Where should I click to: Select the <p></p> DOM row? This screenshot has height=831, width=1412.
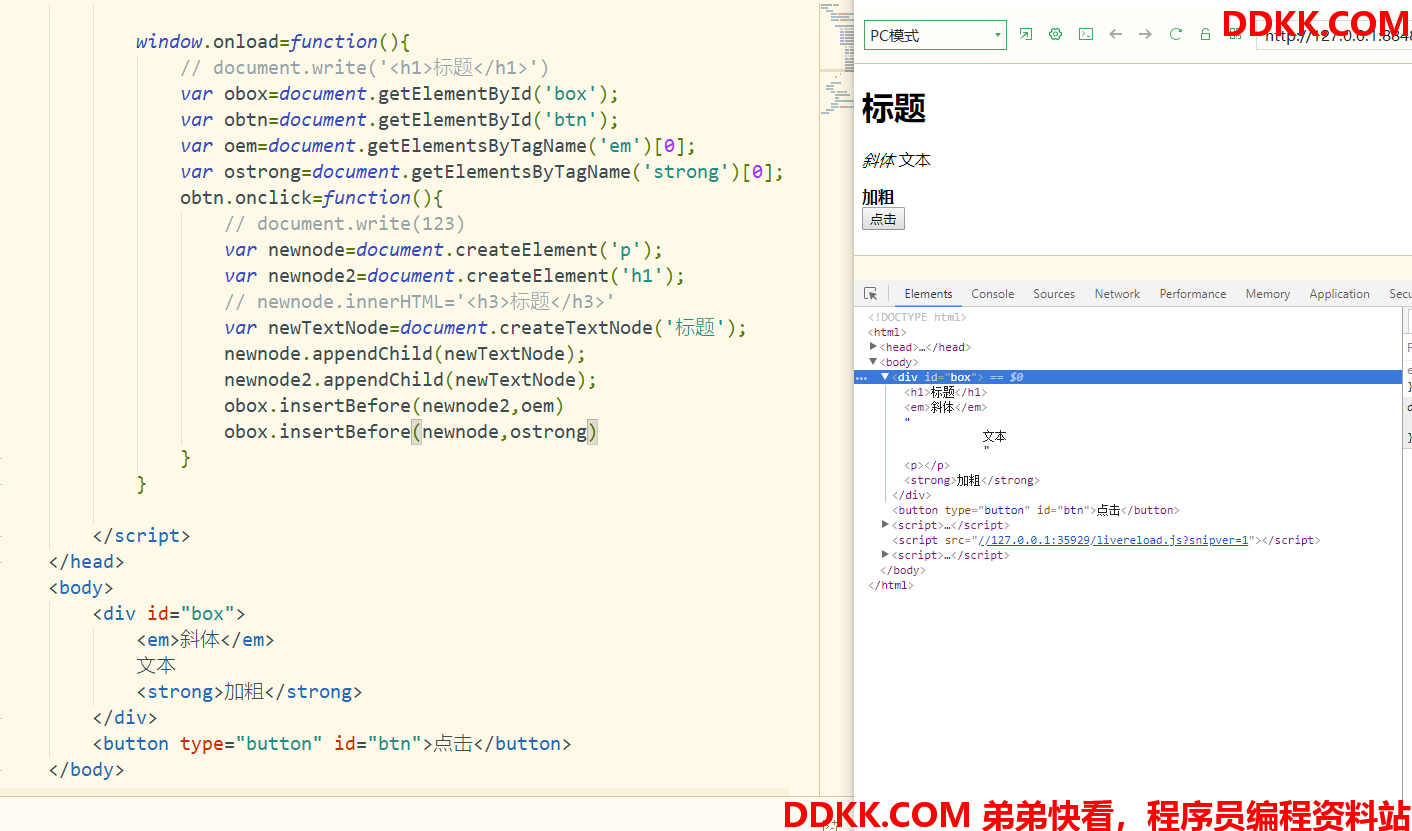926,465
